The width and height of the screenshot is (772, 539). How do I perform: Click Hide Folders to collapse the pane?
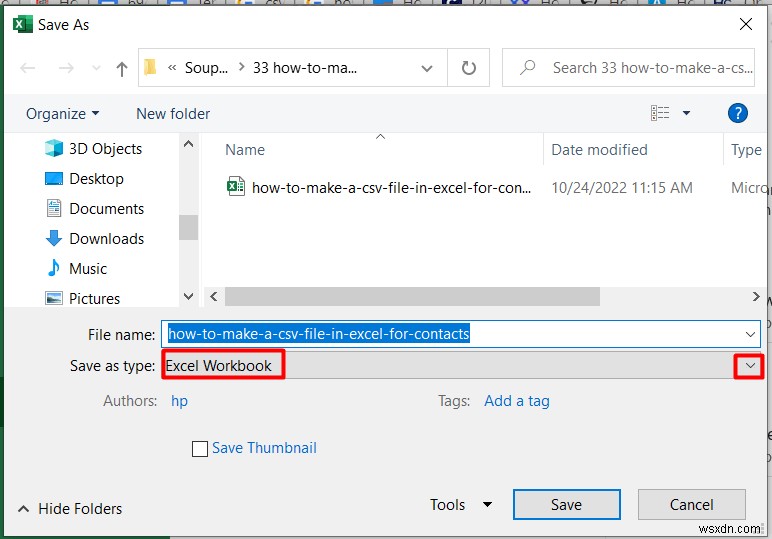(x=70, y=508)
